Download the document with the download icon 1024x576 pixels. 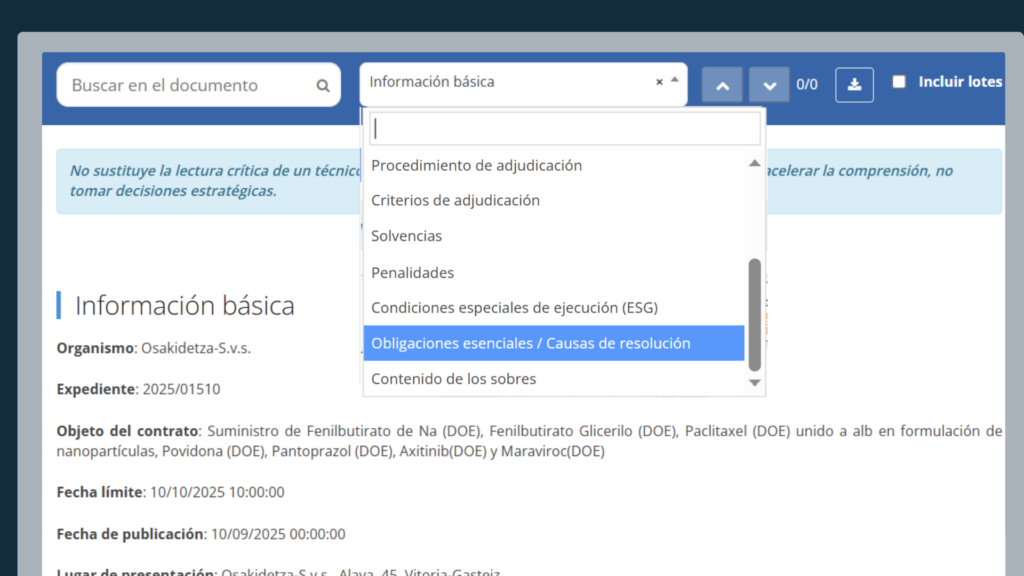tap(855, 85)
